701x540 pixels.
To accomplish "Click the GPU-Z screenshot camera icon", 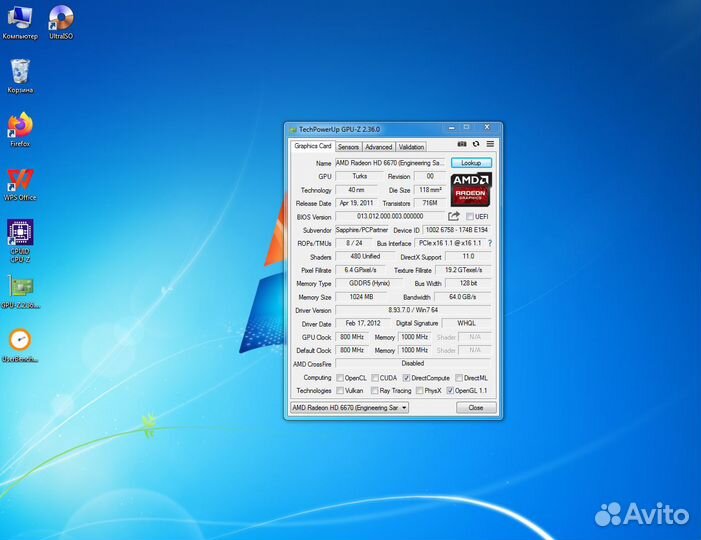I will point(462,144).
